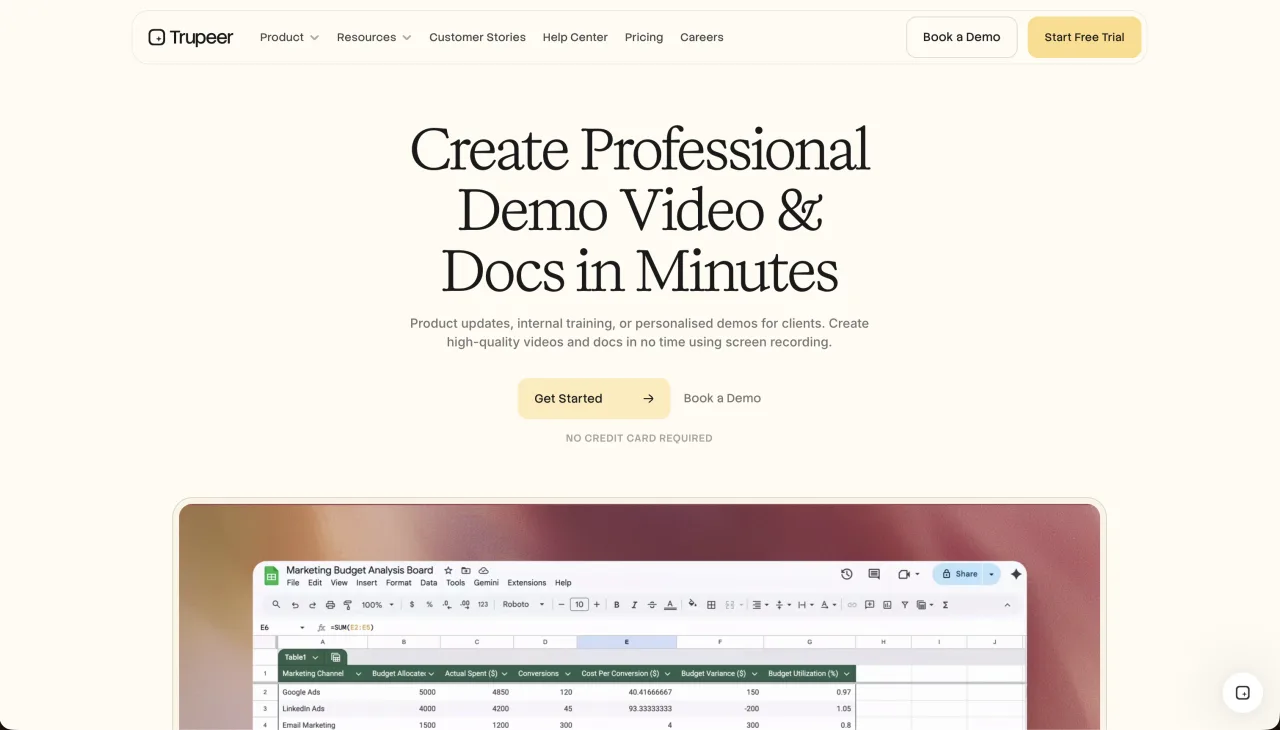Click the undo arrow in the Sheets toolbar
Viewport: 1280px width, 730px height.
click(x=295, y=605)
